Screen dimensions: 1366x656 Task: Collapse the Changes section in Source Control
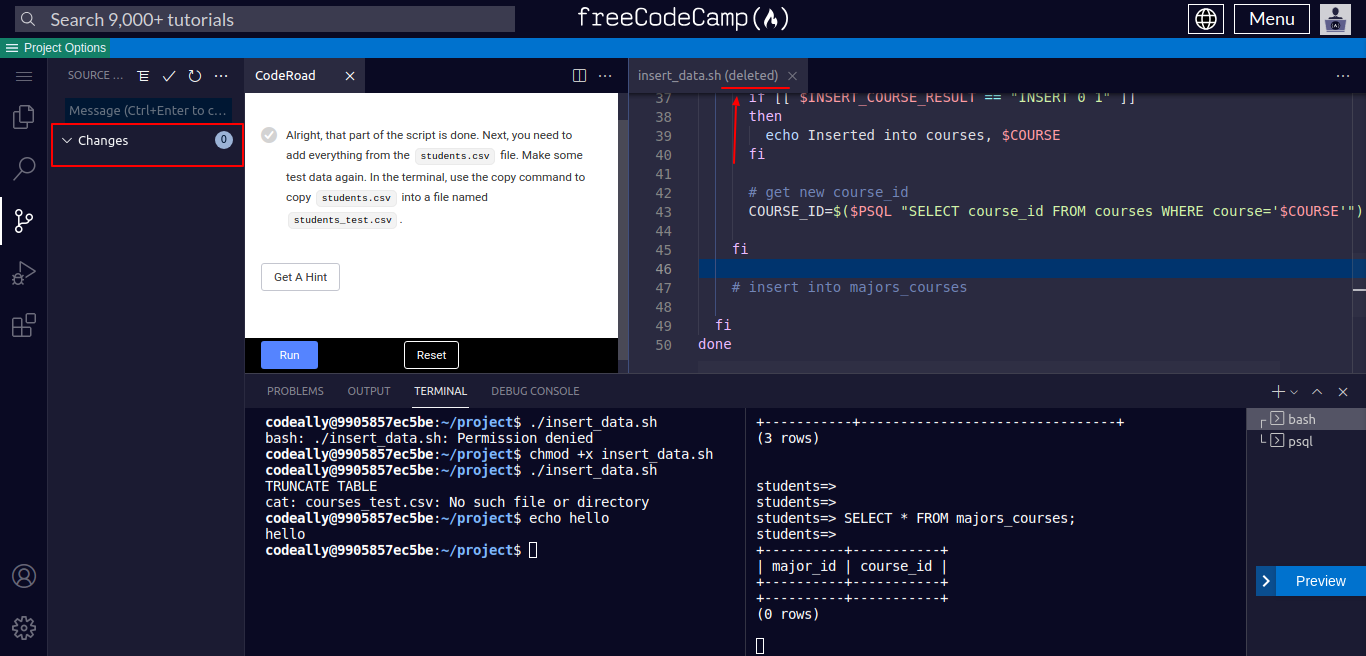68,140
